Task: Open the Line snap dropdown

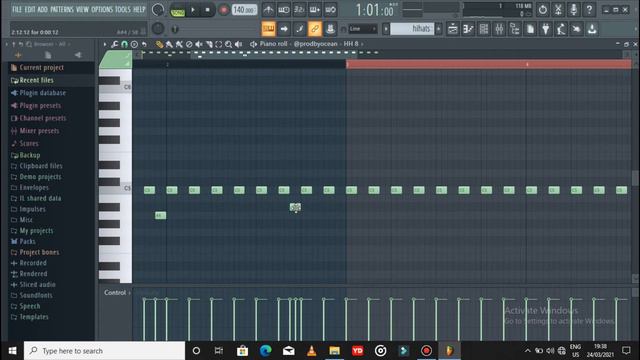Action: (363, 29)
